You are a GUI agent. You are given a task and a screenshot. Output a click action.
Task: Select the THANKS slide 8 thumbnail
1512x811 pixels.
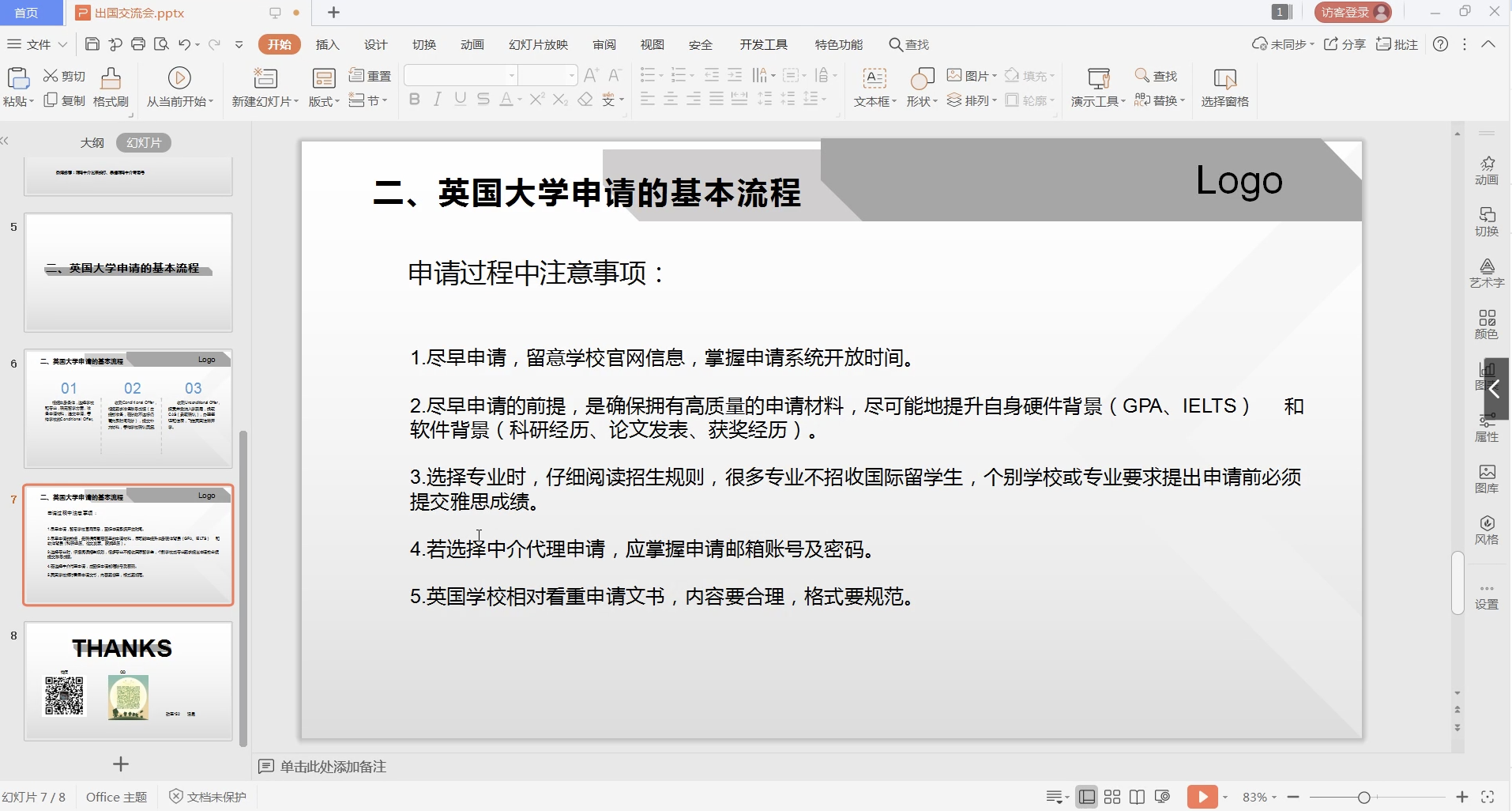[x=128, y=681]
